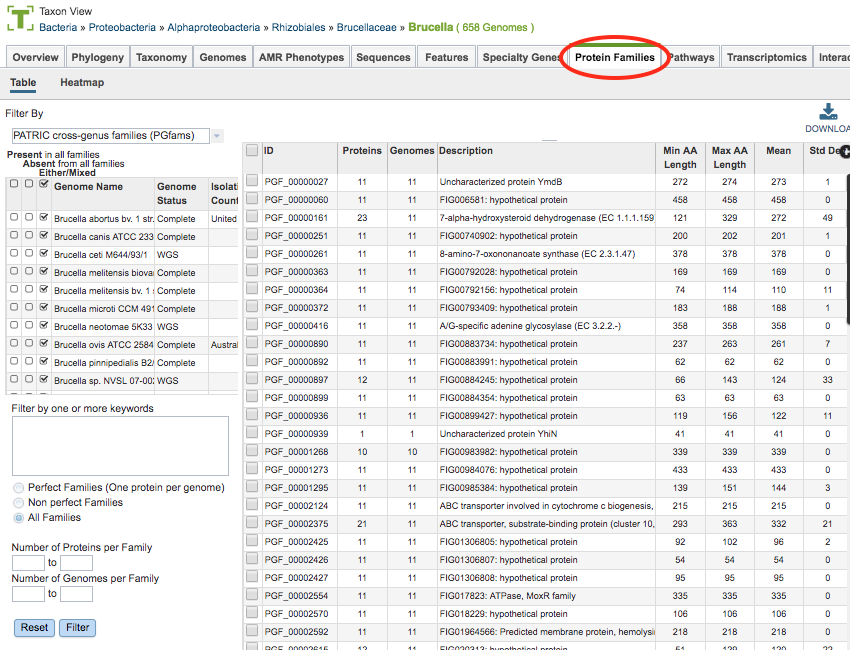Click the Filter button
This screenshot has height=650, width=850.
tap(78, 627)
